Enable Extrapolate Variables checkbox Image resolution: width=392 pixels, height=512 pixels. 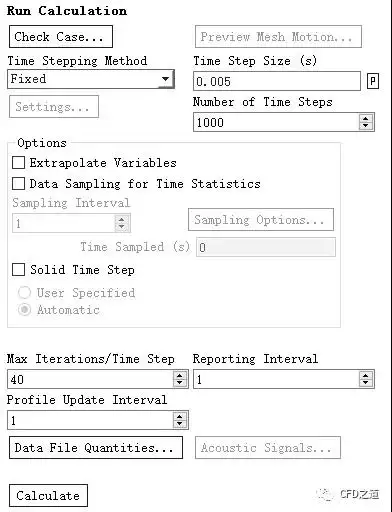(x=18, y=163)
